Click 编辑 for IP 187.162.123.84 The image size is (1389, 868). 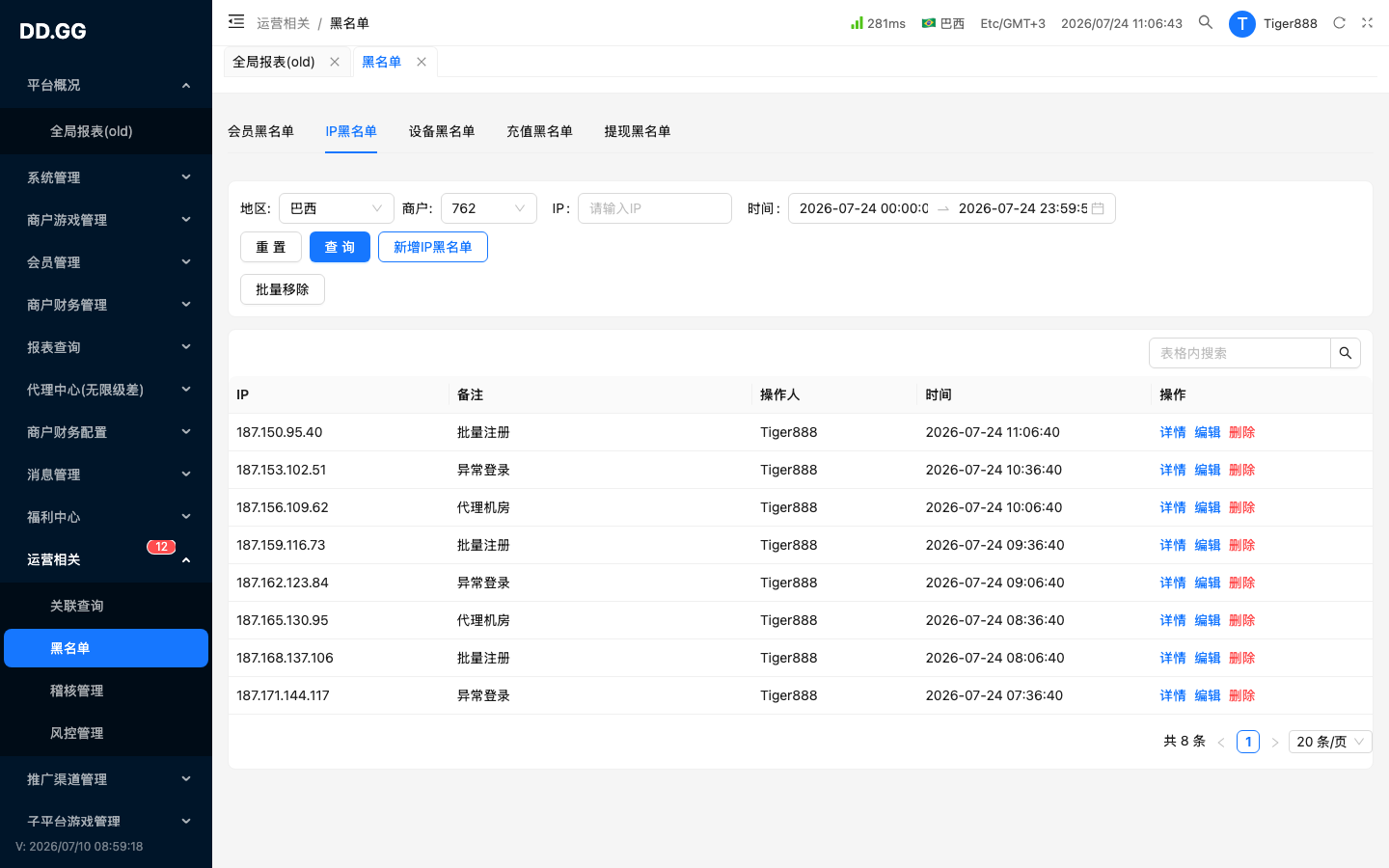[1208, 583]
